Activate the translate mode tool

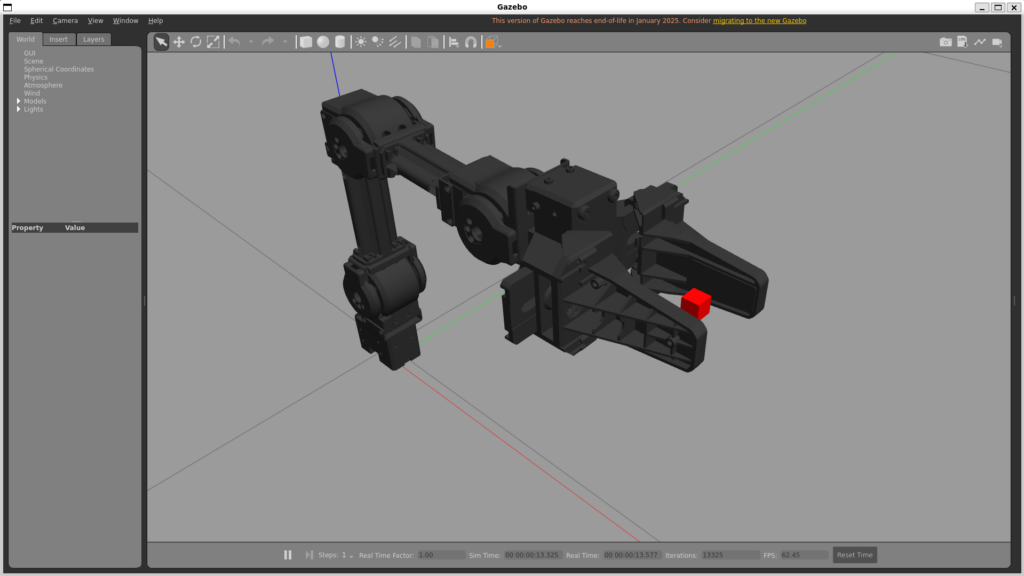pyautogui.click(x=179, y=42)
